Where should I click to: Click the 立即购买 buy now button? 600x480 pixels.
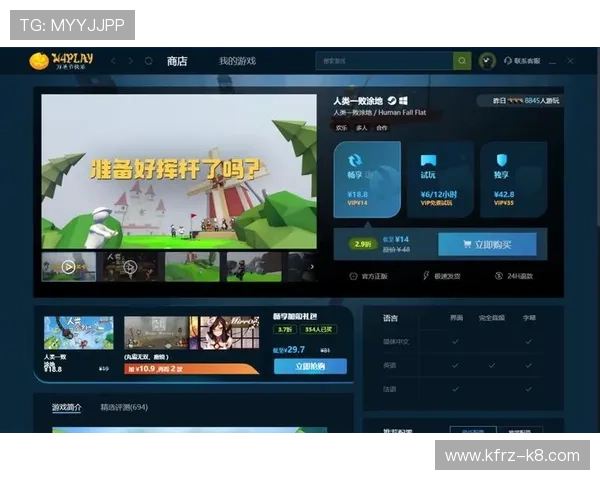[x=487, y=245]
